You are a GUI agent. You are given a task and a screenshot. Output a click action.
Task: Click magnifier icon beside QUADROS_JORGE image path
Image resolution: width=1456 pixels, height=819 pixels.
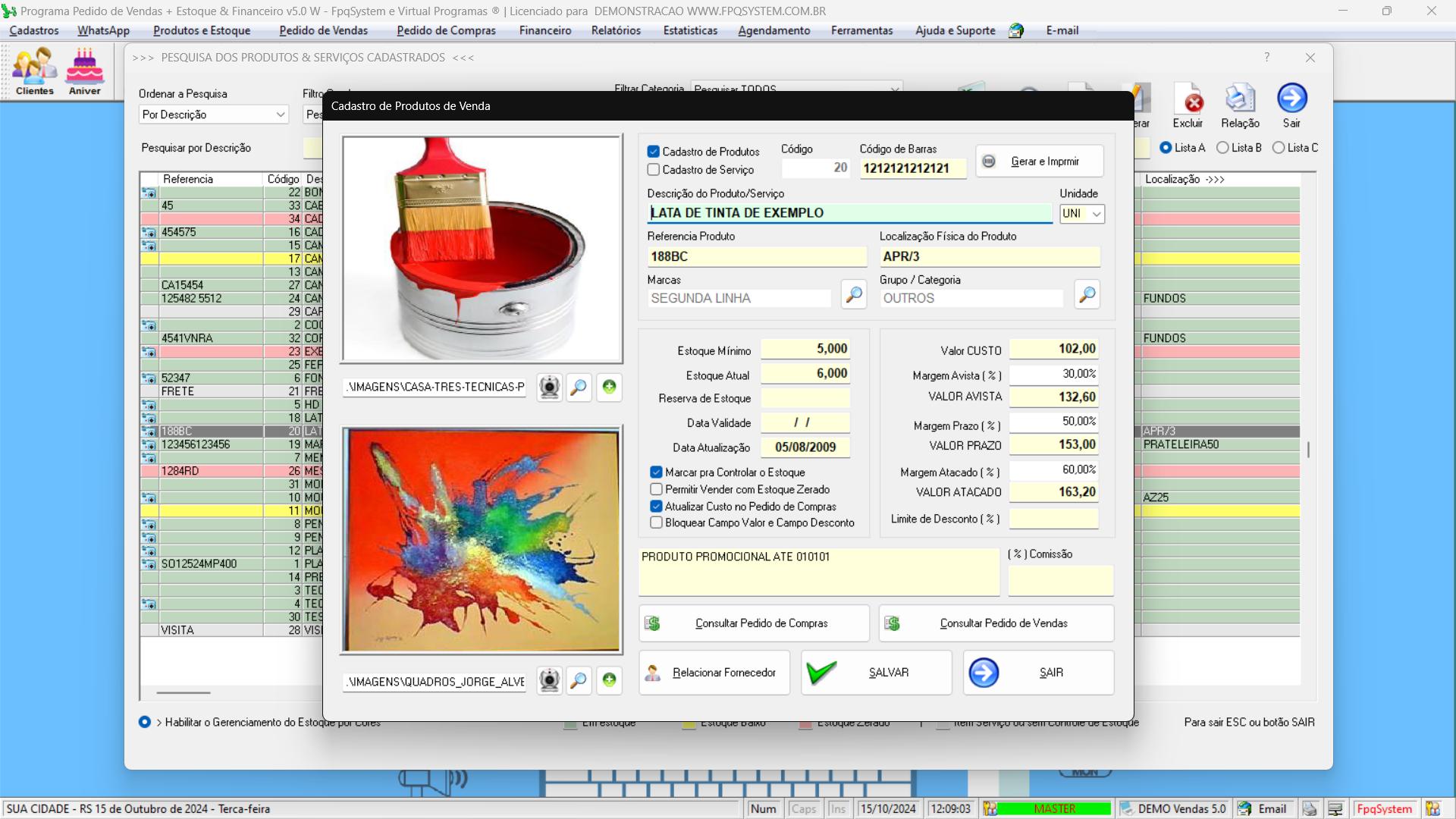pyautogui.click(x=579, y=680)
